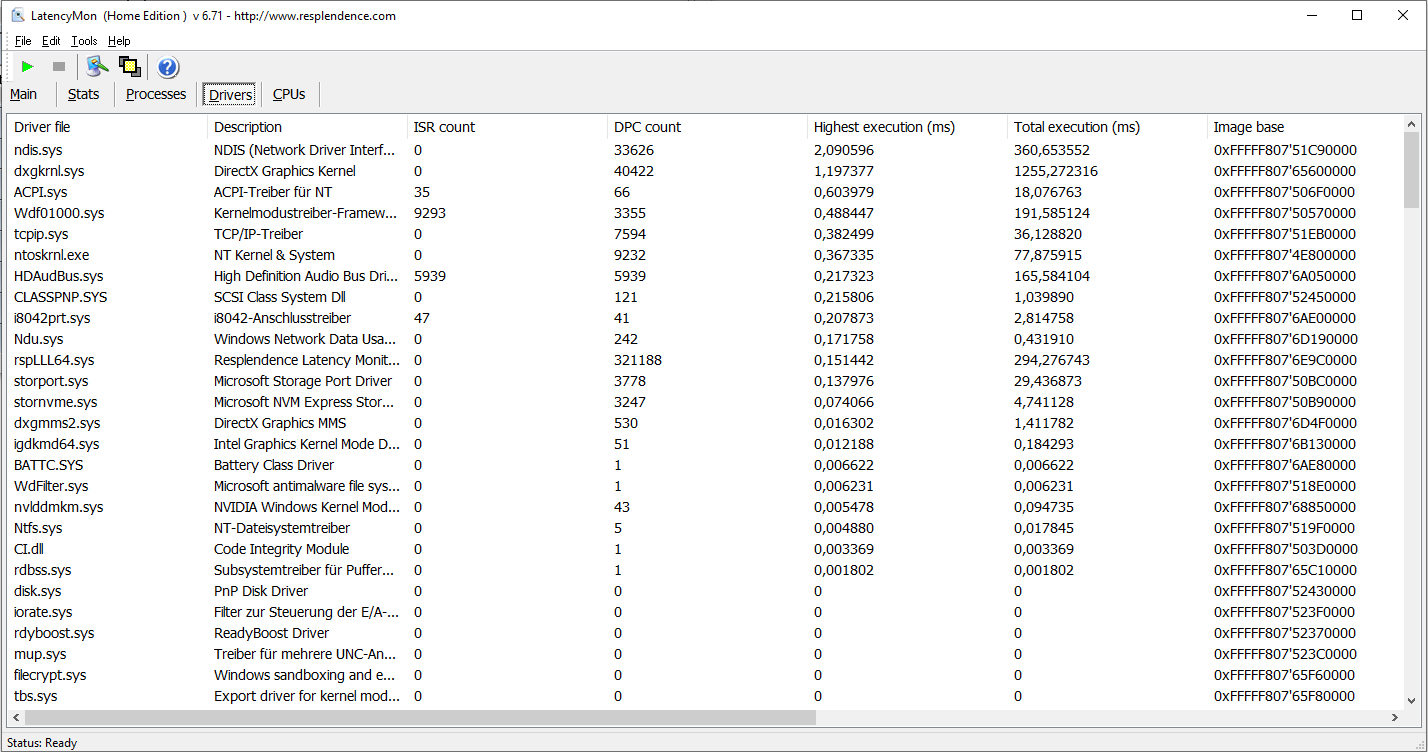Sort list by DPC count column header
1428x752 pixels.
point(647,127)
